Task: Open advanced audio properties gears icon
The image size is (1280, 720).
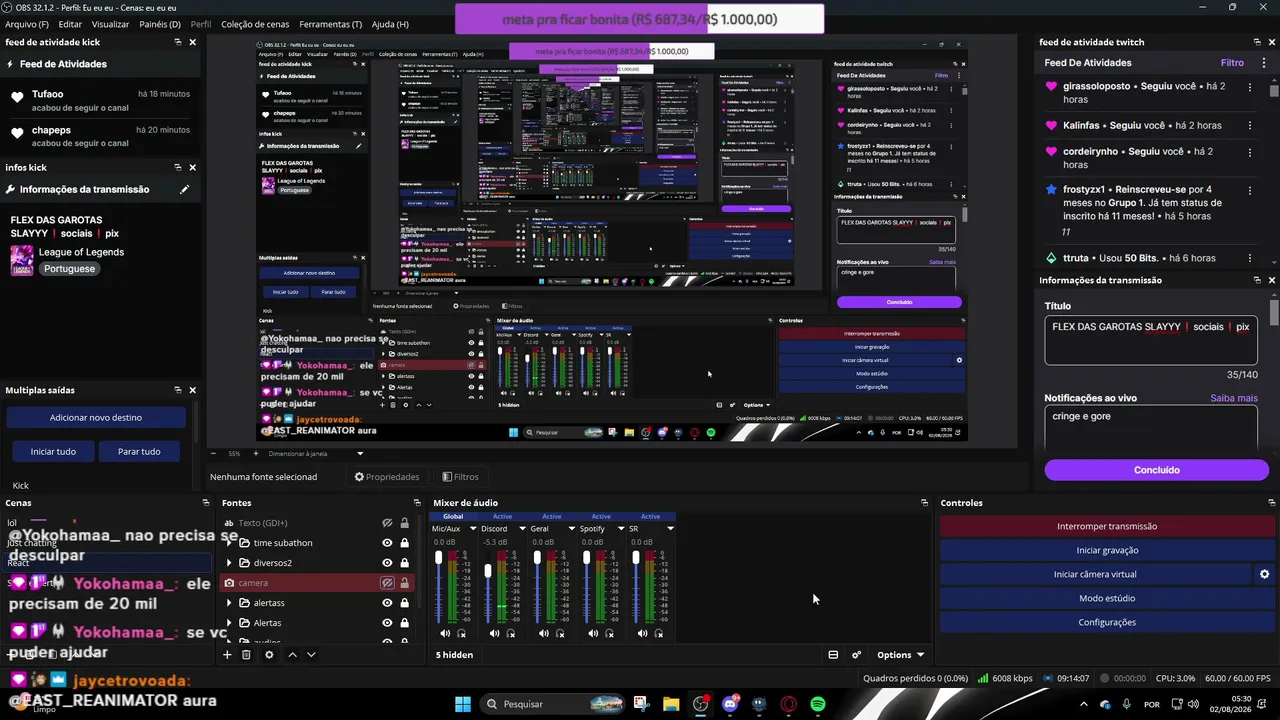Action: click(856, 655)
